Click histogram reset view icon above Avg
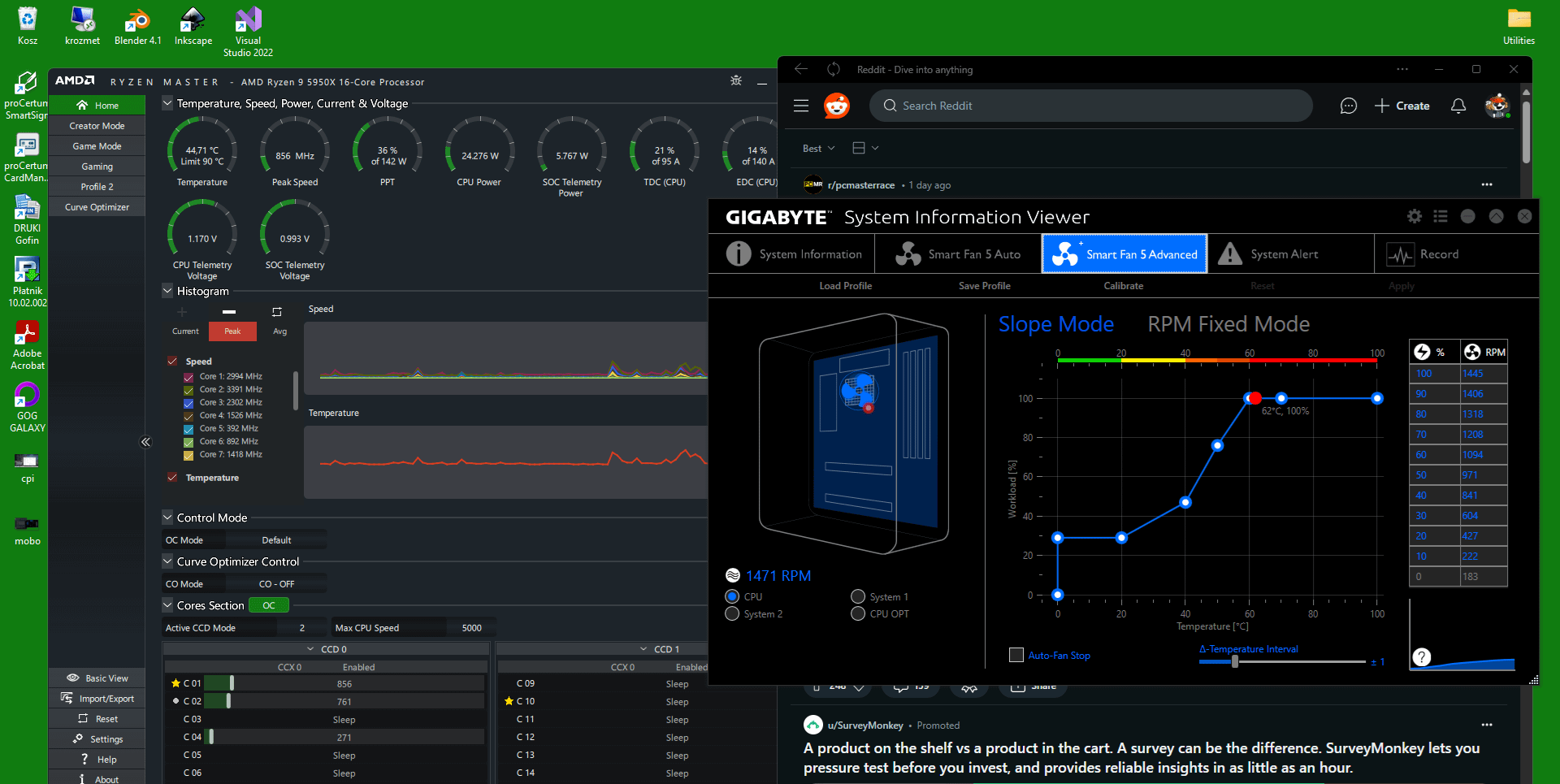1560x784 pixels. tap(277, 312)
